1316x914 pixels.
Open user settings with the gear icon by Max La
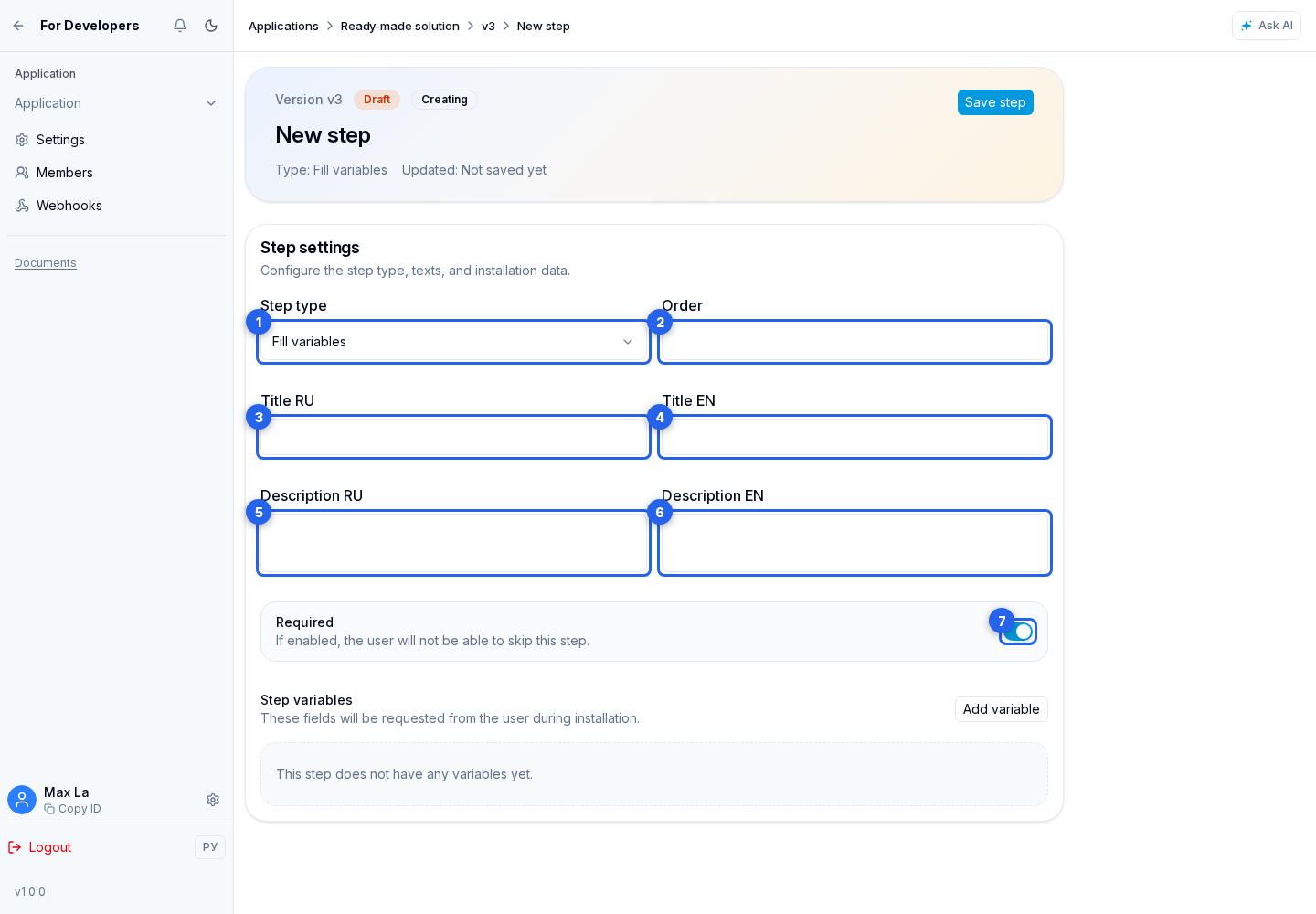click(x=213, y=800)
